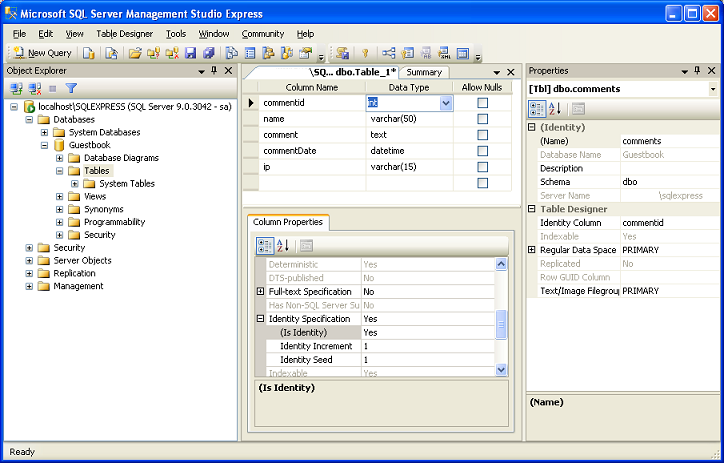Open the Table Designer menu
This screenshot has width=724, height=463.
pyautogui.click(x=124, y=34)
